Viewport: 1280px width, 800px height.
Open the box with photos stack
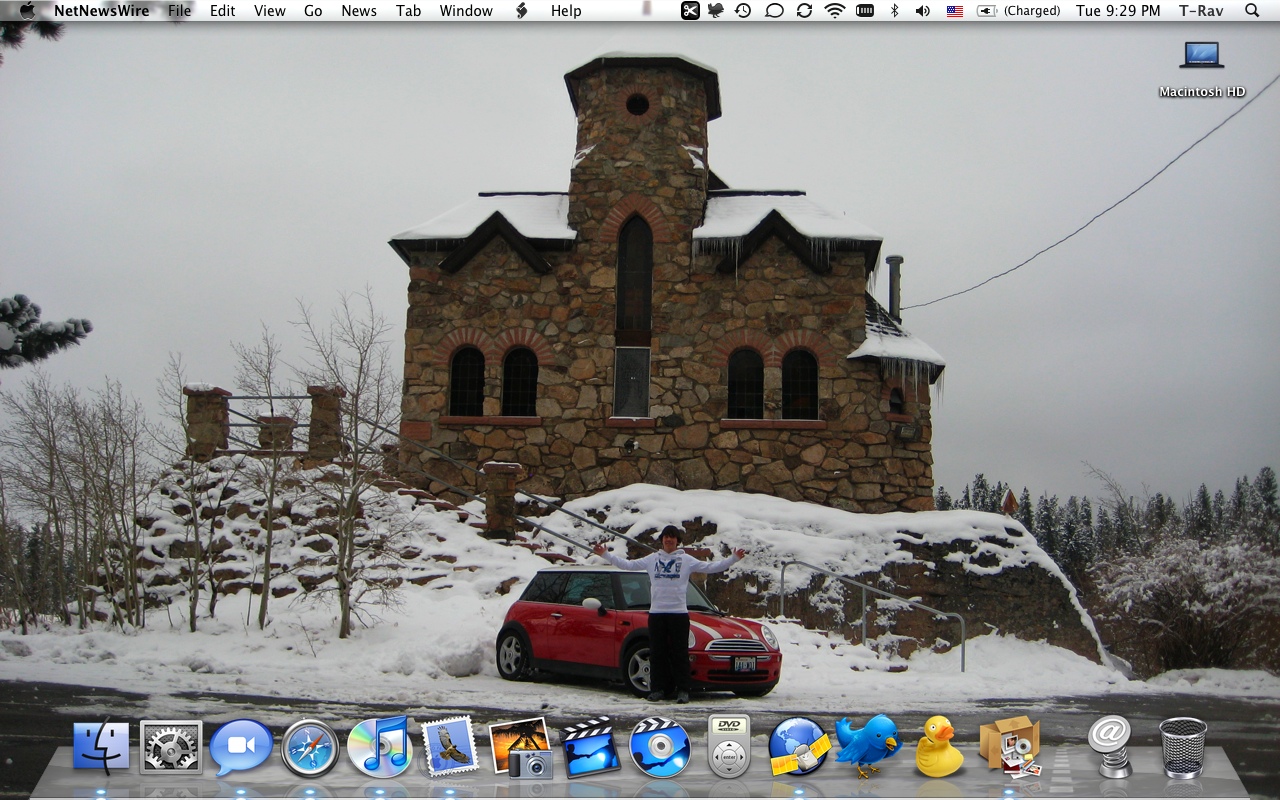1010,747
